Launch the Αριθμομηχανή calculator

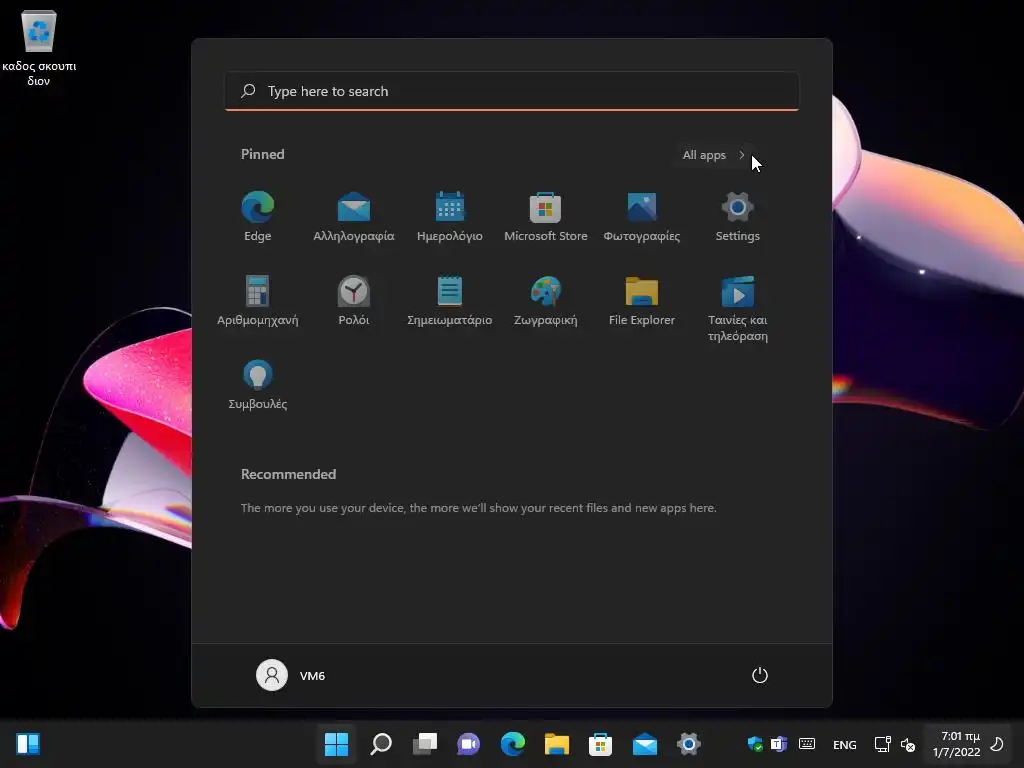pyautogui.click(x=257, y=301)
